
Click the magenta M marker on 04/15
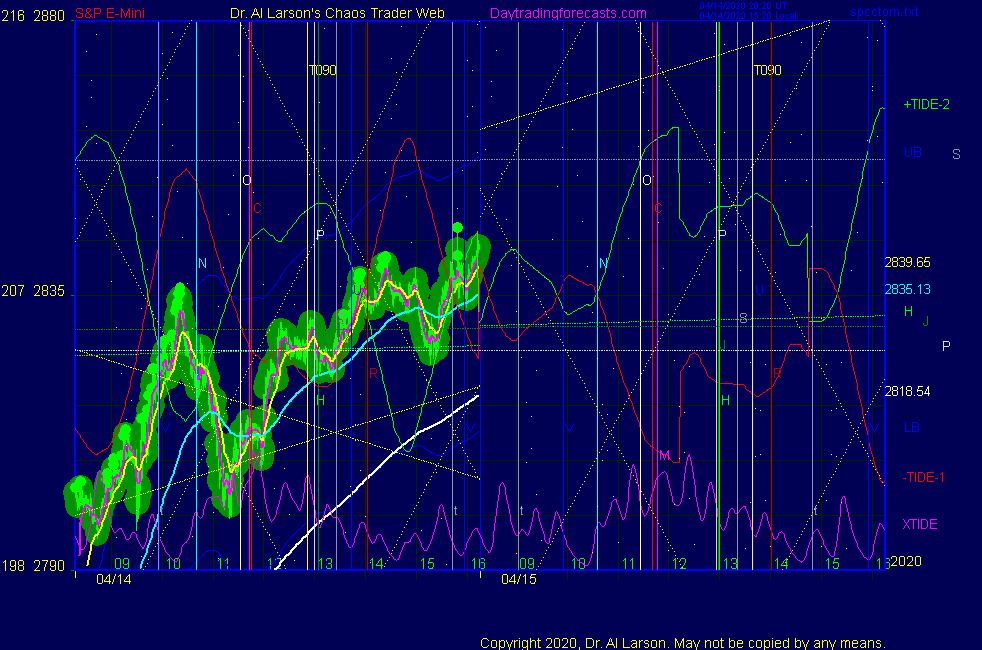click(x=664, y=455)
